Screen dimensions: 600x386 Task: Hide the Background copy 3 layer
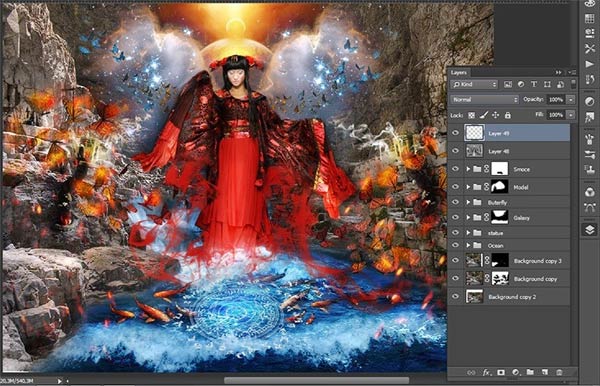click(x=455, y=261)
